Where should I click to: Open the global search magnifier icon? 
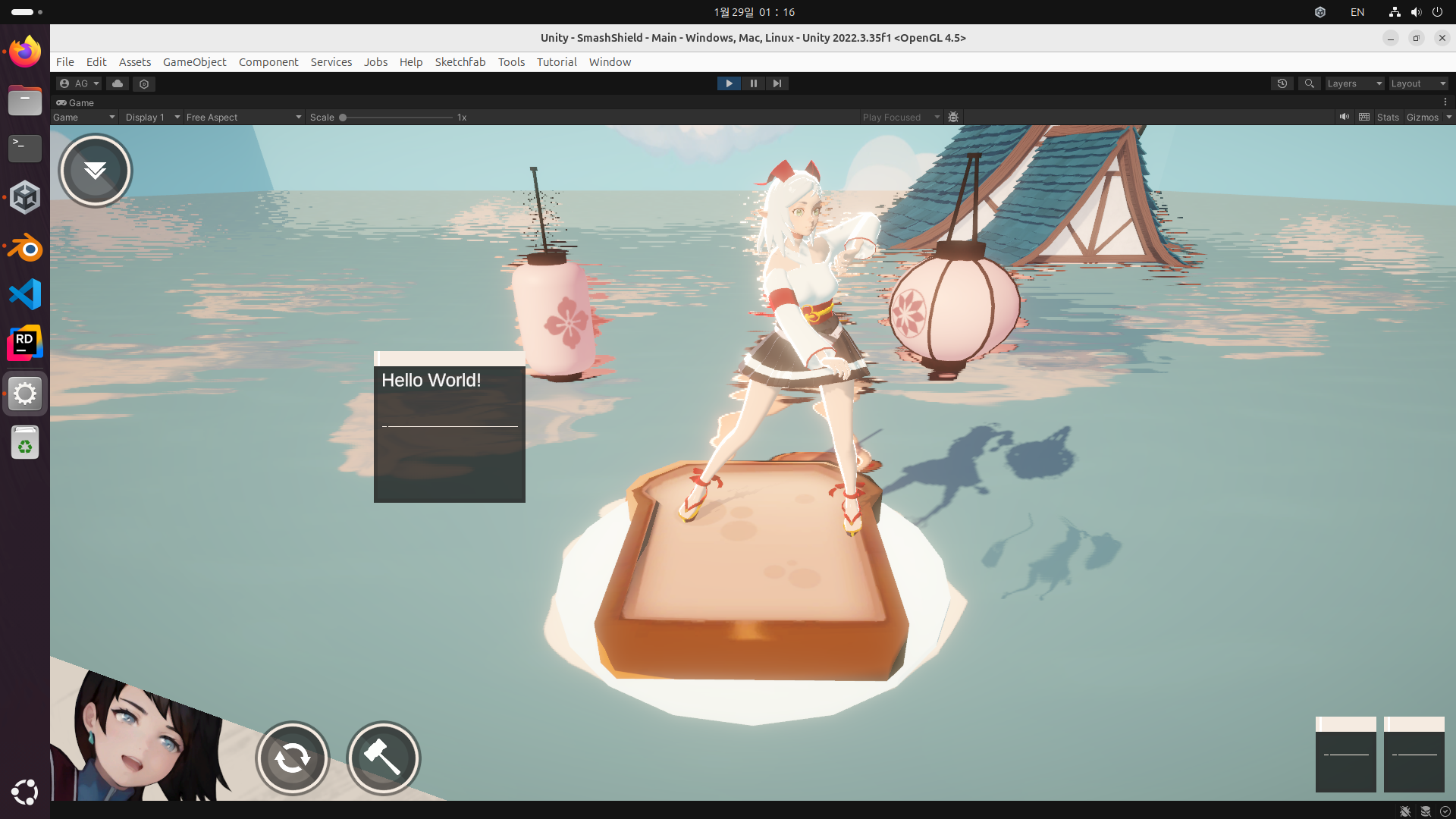[x=1309, y=83]
